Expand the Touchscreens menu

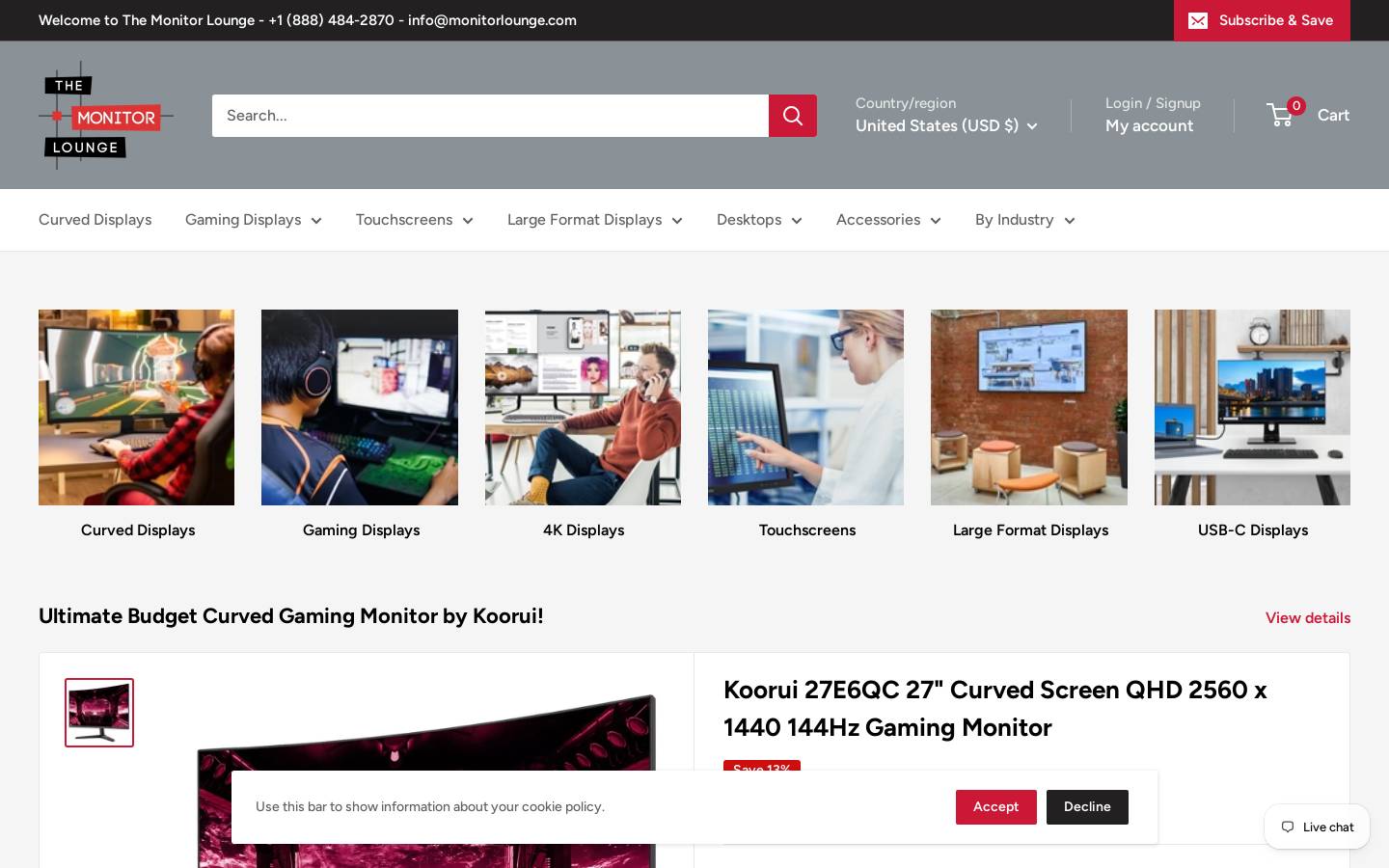point(415,220)
